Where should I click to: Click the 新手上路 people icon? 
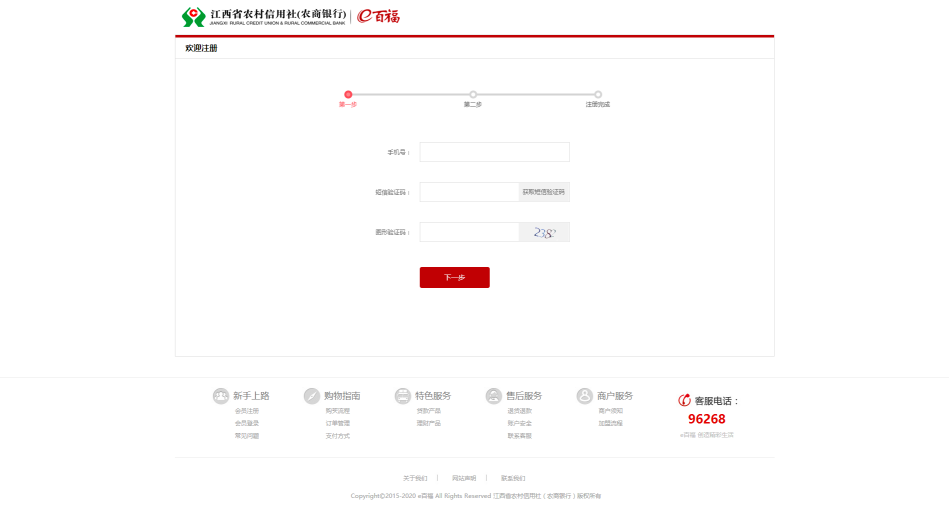tap(221, 396)
